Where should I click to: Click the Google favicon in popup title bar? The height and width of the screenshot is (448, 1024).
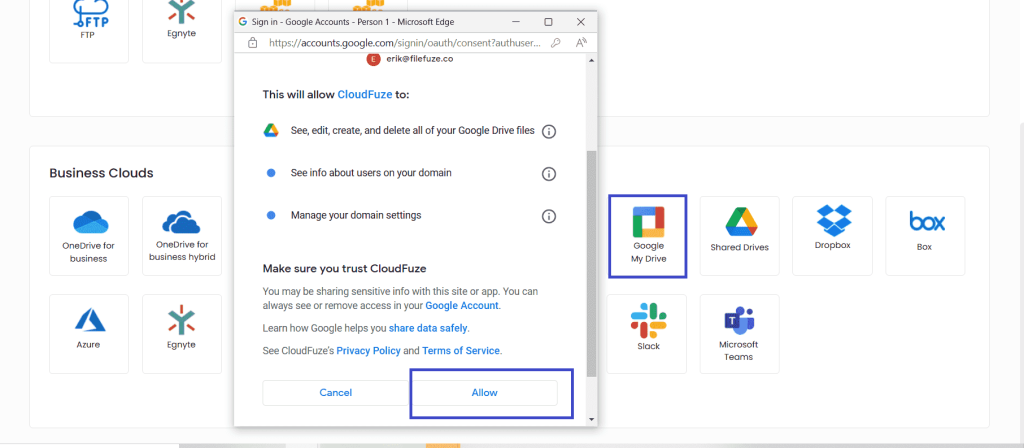click(244, 22)
